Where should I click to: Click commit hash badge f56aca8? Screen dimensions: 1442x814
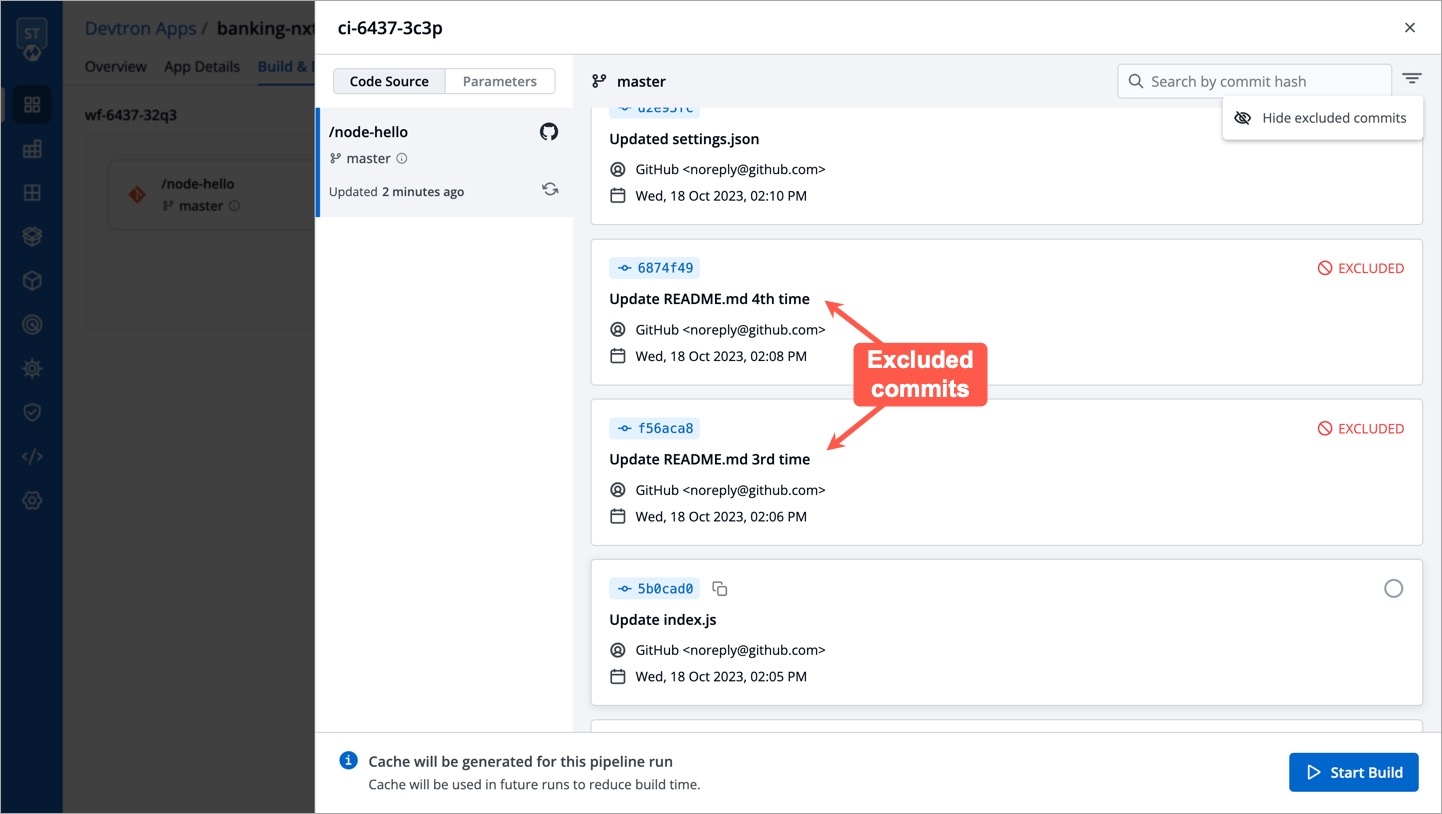tap(654, 428)
